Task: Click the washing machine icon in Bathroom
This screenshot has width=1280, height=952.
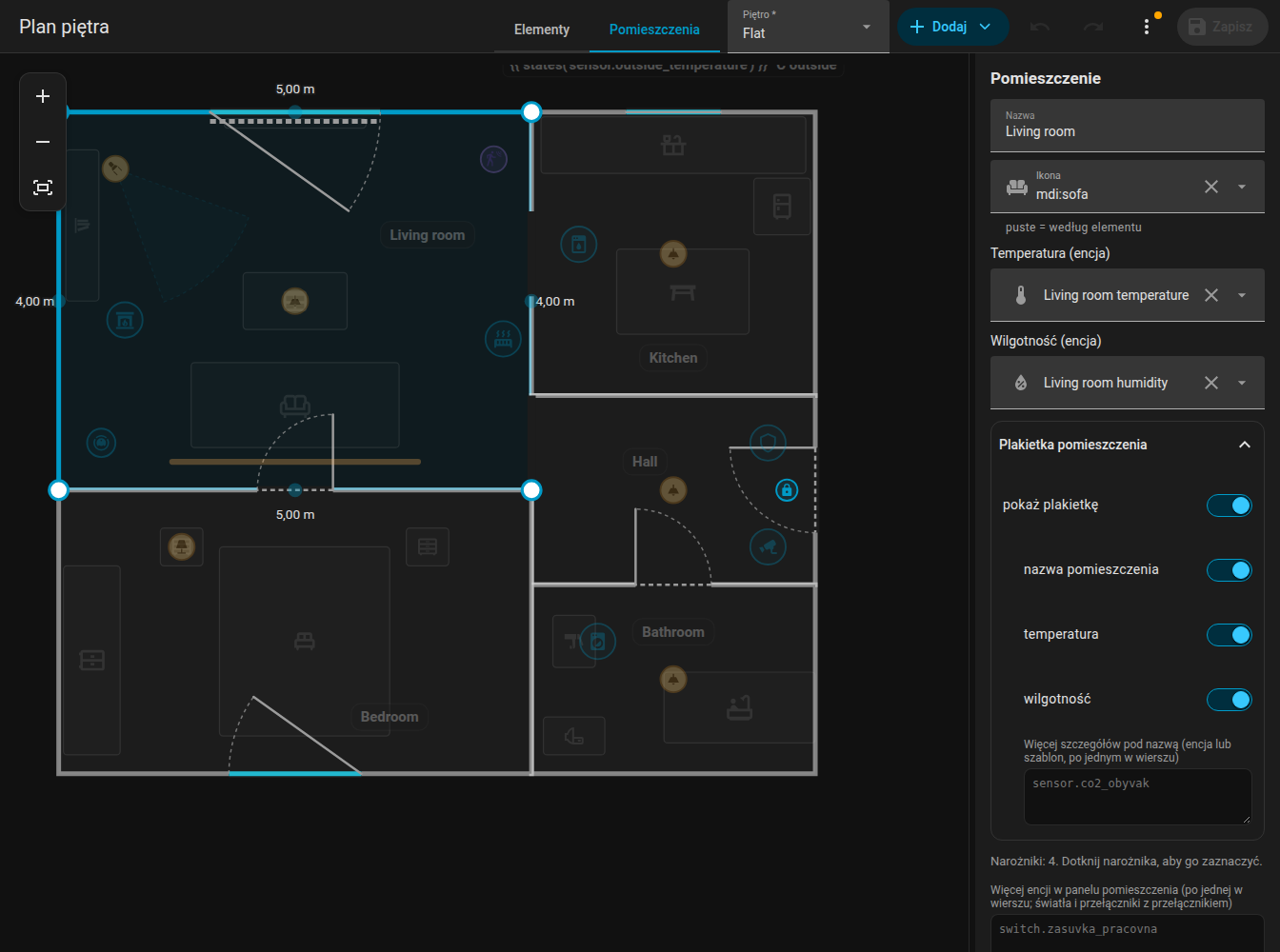Action: click(x=598, y=642)
